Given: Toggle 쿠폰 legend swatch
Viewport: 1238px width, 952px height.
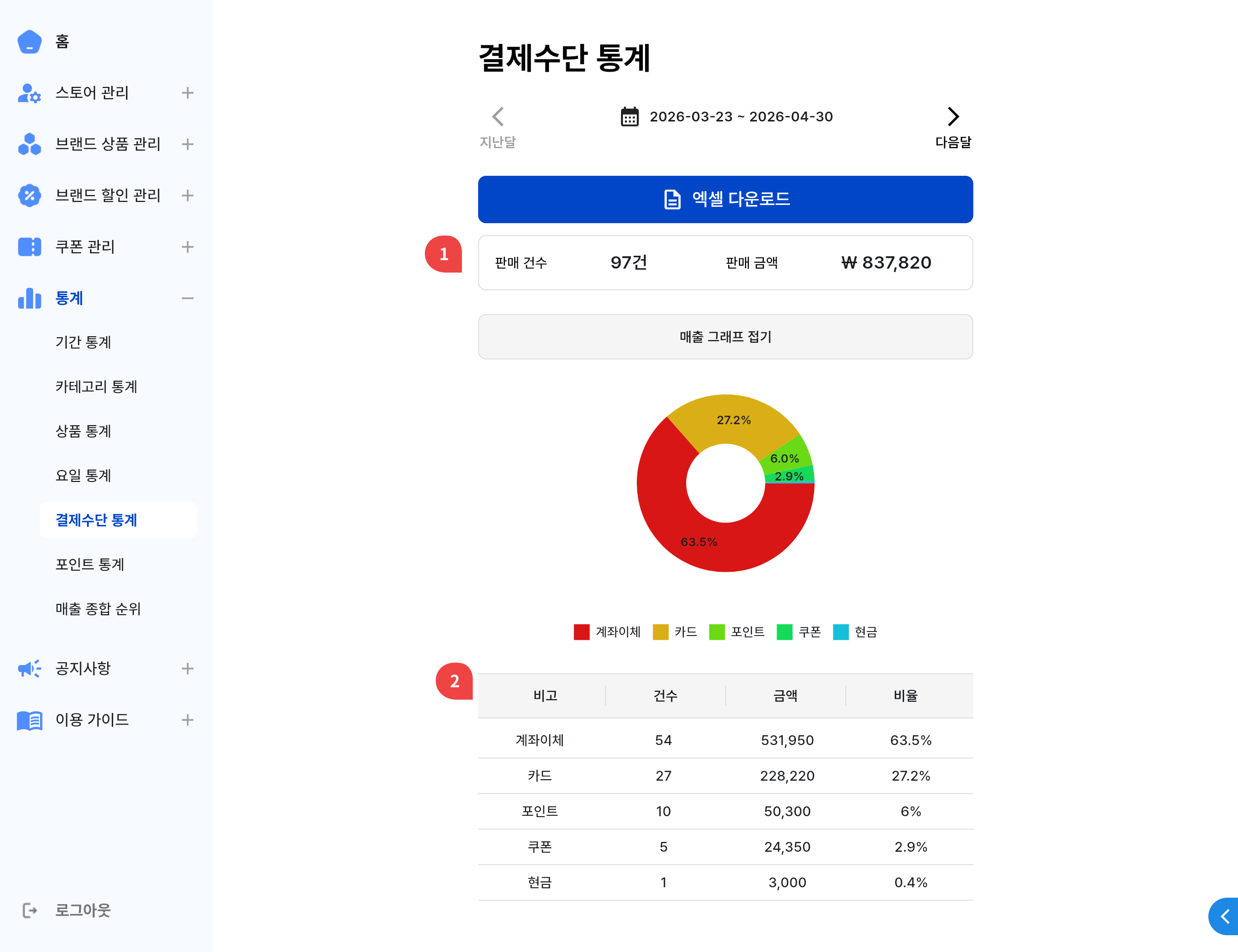Looking at the screenshot, I should (x=784, y=632).
